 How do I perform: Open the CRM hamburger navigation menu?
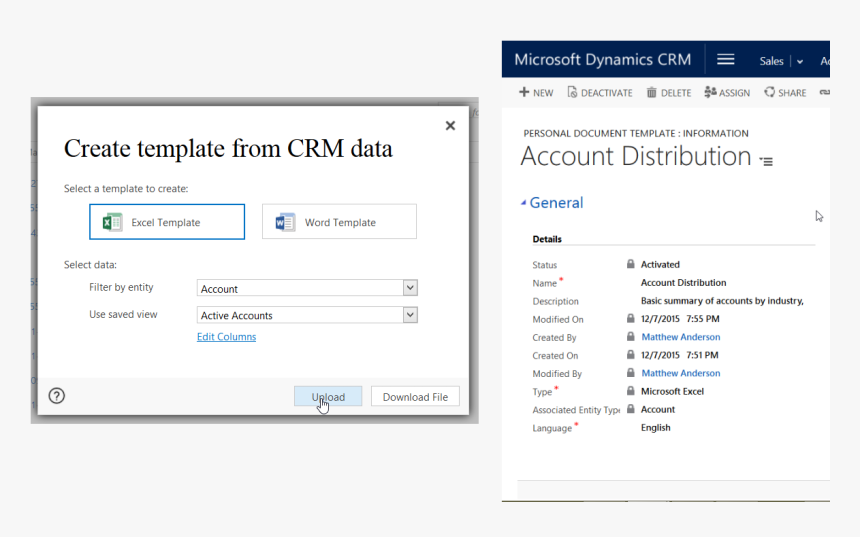[726, 59]
